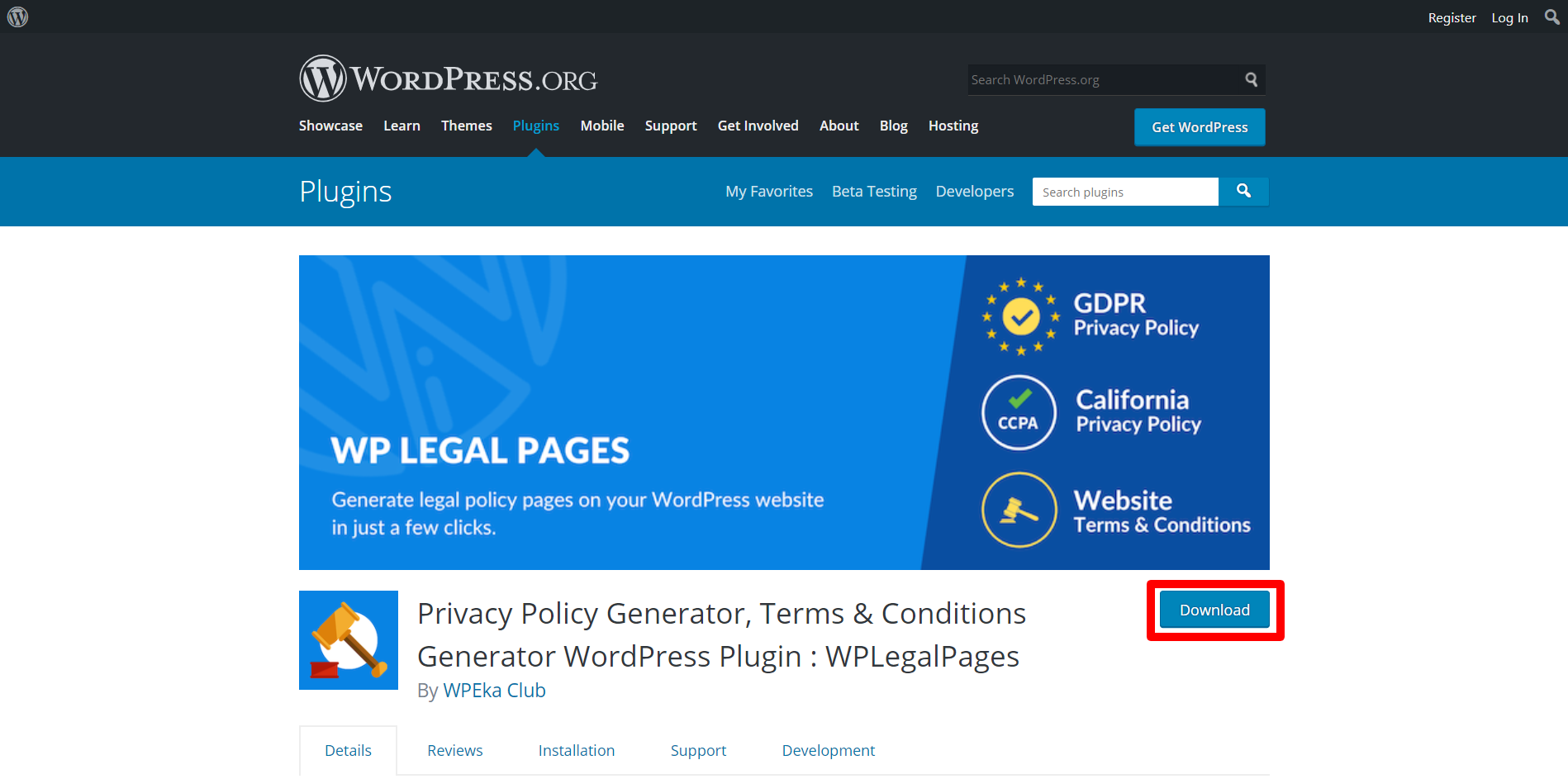1568x779 pixels.
Task: Open the WPEka Club author link
Action: click(x=494, y=690)
